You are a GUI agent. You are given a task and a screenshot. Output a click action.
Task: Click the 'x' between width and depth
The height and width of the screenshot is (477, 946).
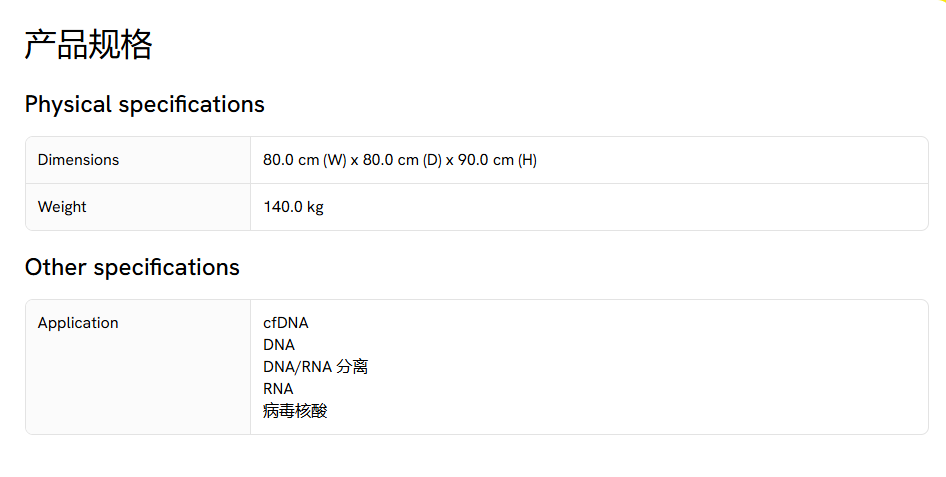click(355, 160)
